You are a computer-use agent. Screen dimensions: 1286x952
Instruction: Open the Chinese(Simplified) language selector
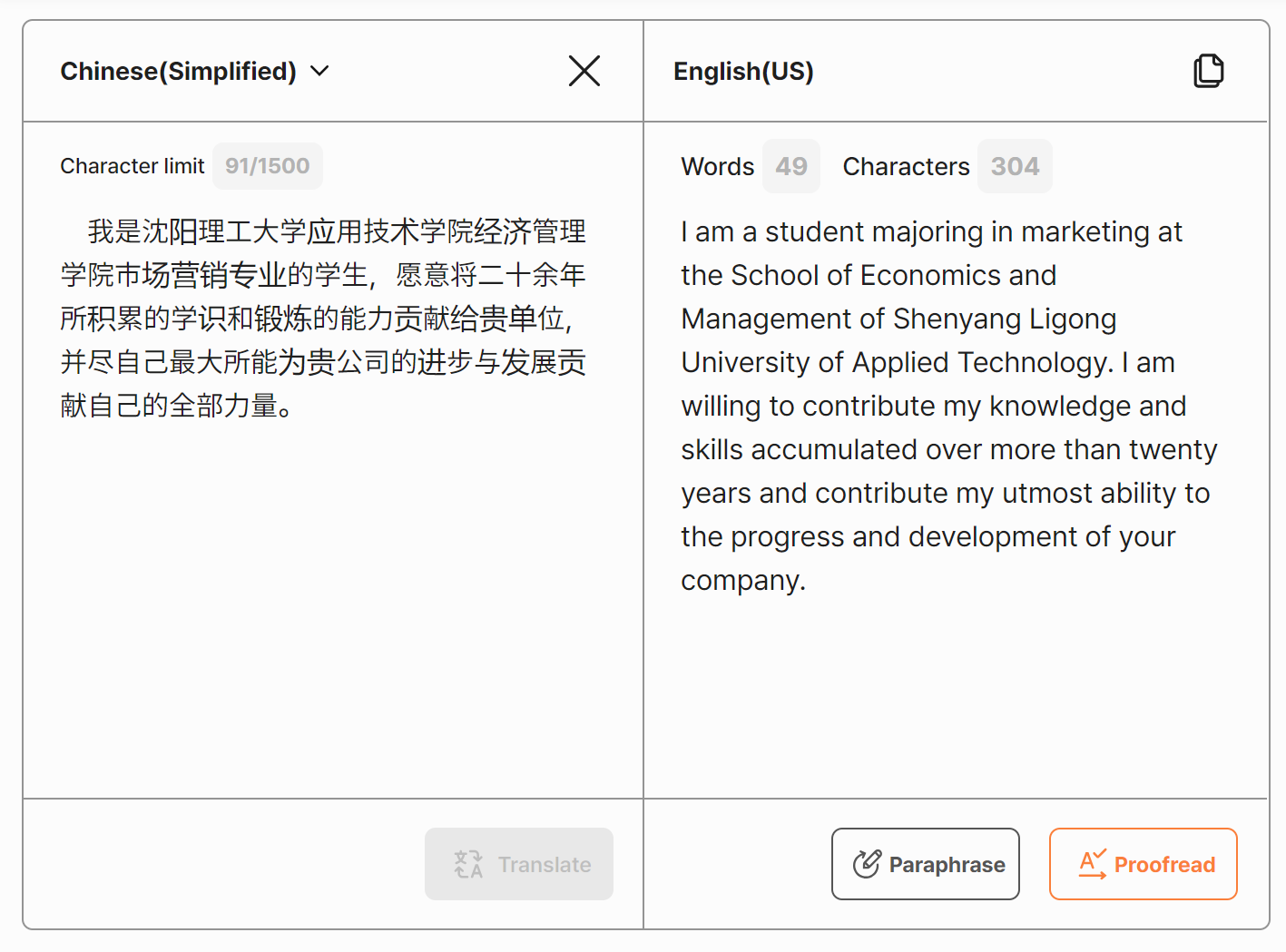(179, 71)
